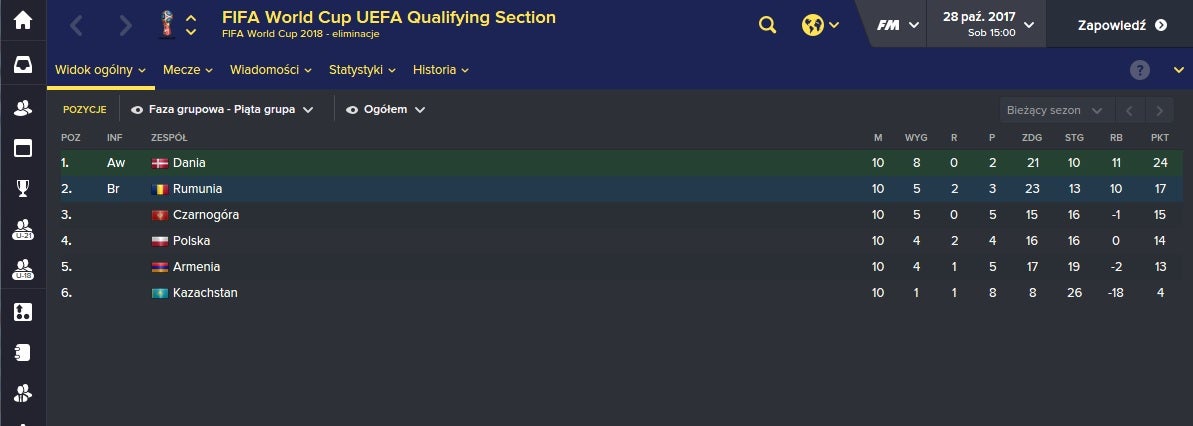Image resolution: width=1193 pixels, height=426 pixels.
Task: Open the Home icon in sidebar
Action: (23, 21)
